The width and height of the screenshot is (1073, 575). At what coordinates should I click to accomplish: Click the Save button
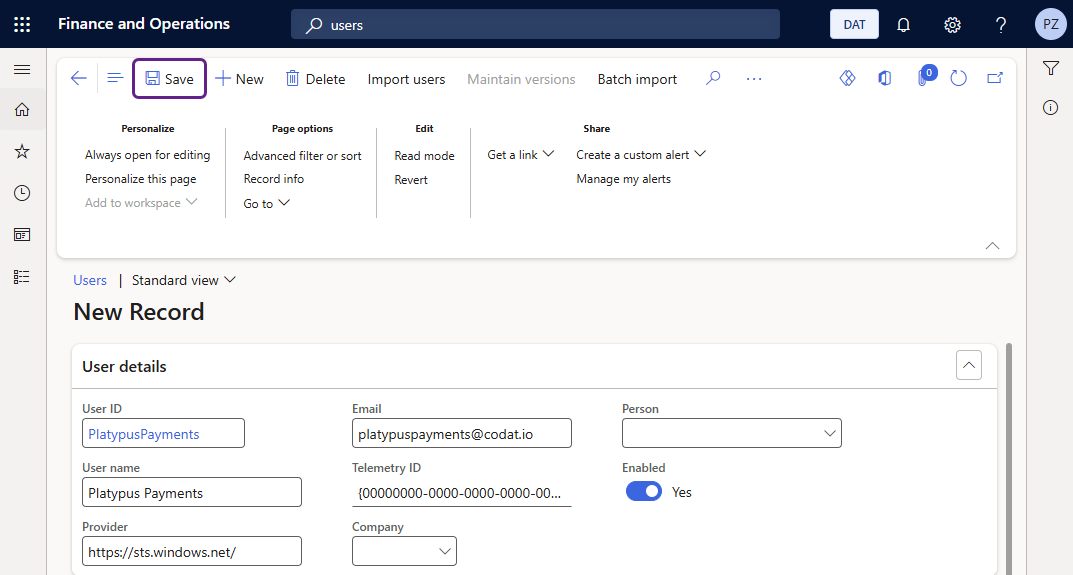(x=169, y=79)
